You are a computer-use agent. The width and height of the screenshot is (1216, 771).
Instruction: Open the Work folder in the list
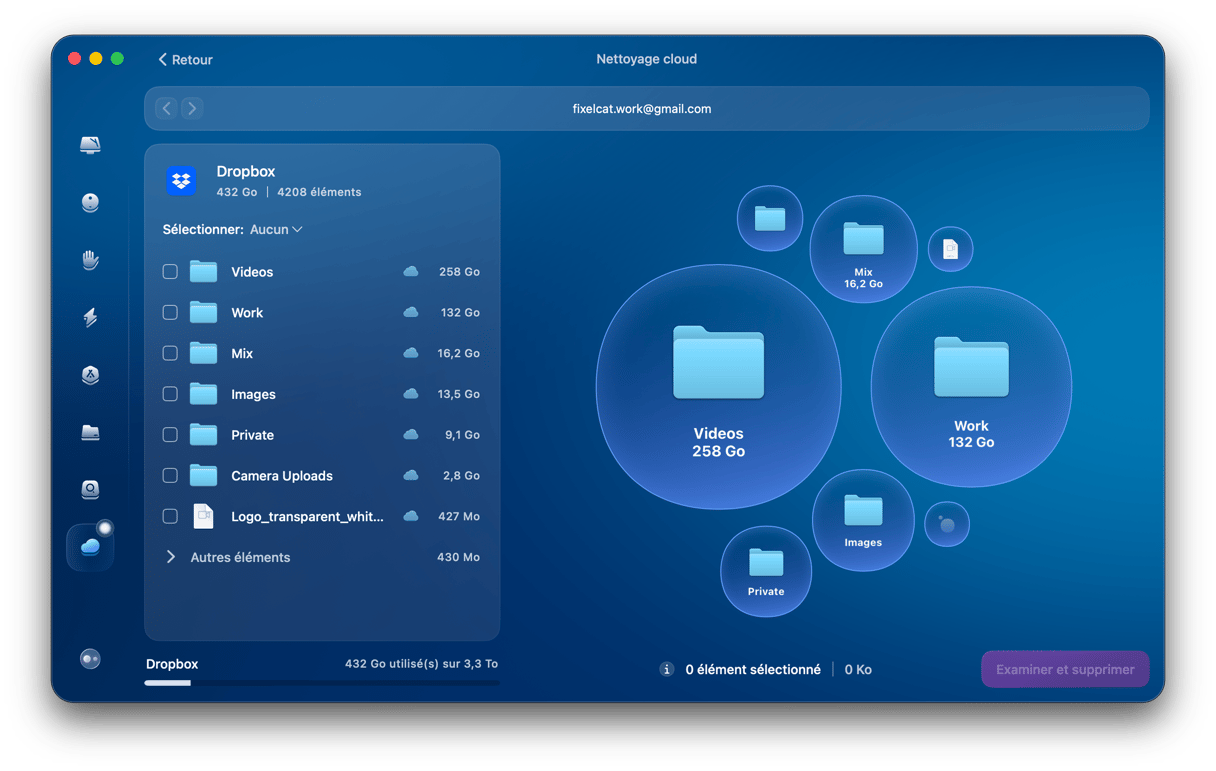tap(247, 313)
